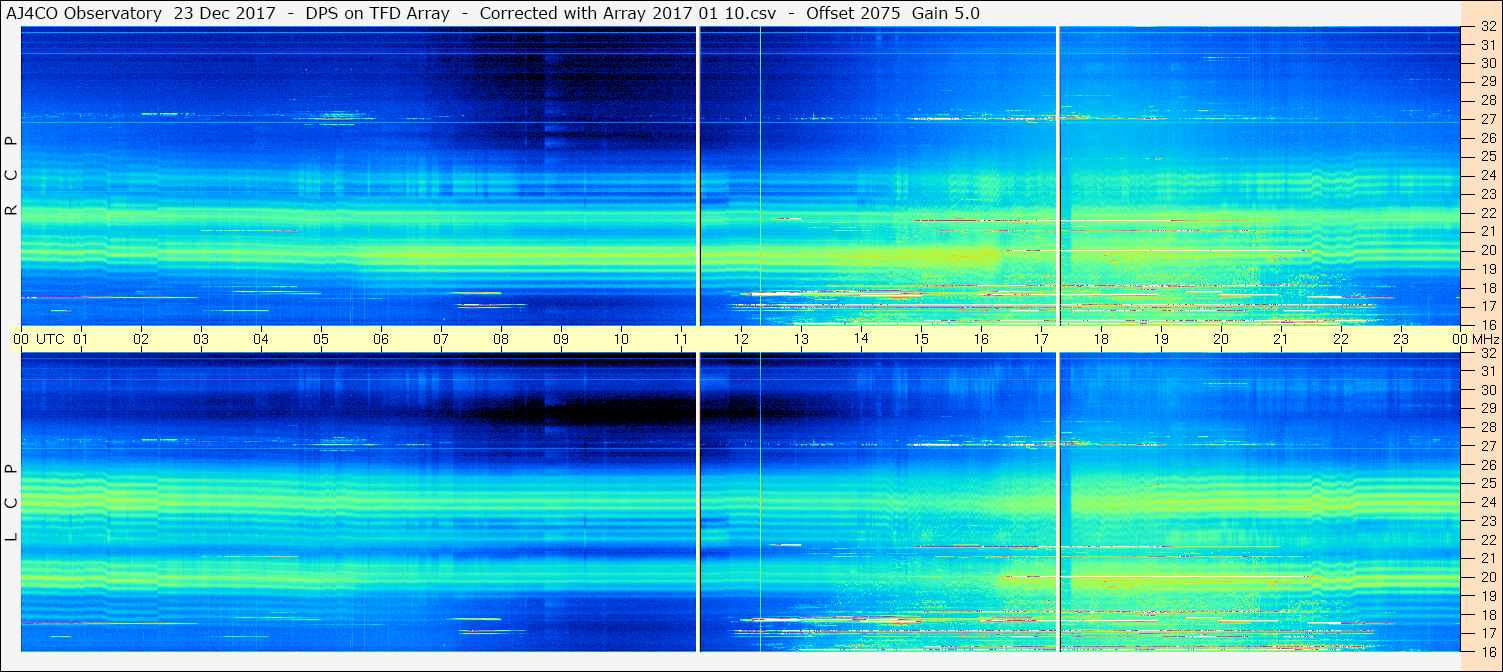Select the 13 hour tick on the time axis
The image size is (1503, 672).
tap(801, 339)
